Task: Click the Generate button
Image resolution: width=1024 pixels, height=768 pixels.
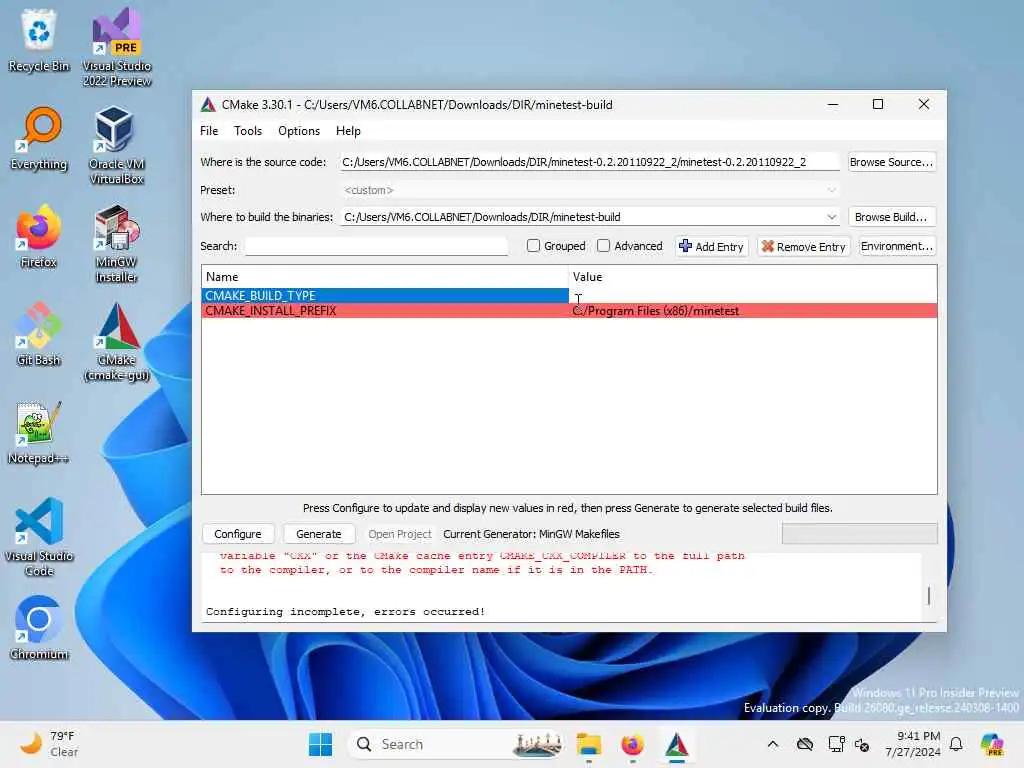Action: click(x=319, y=534)
